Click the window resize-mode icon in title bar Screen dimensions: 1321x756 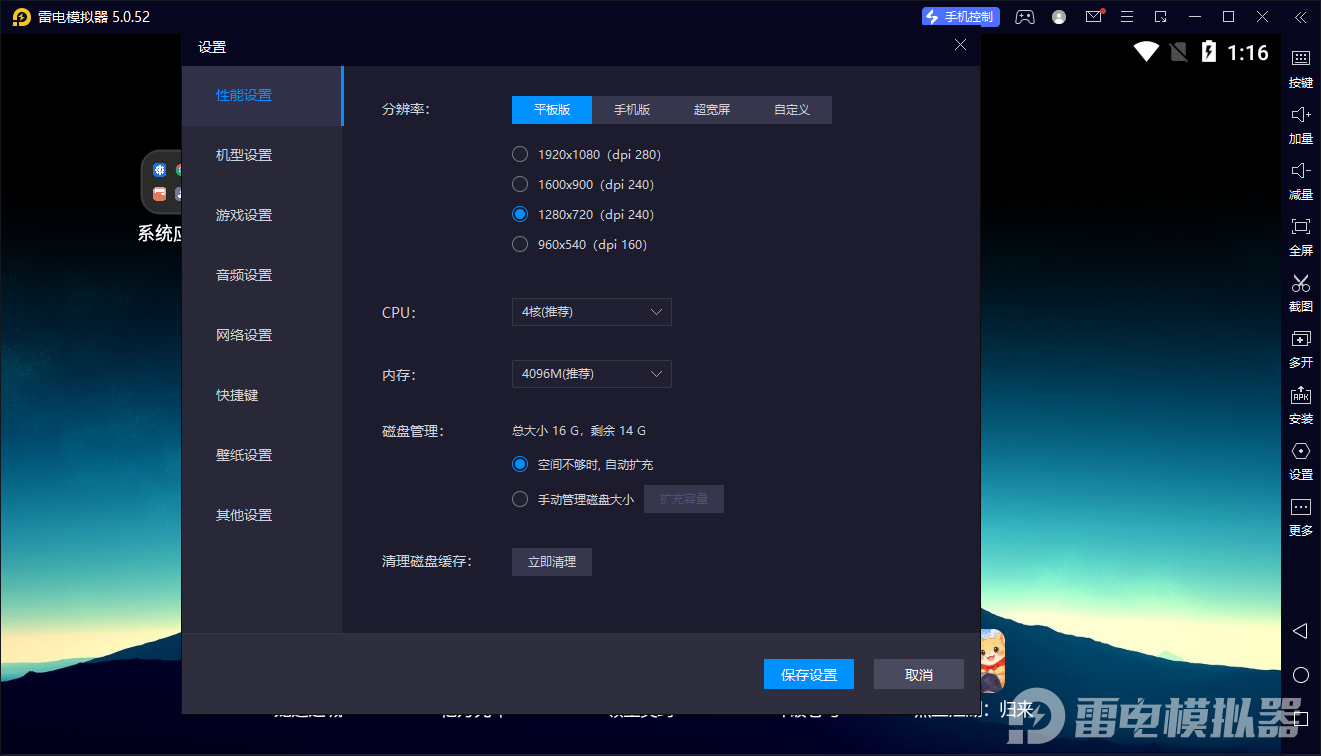point(1161,17)
